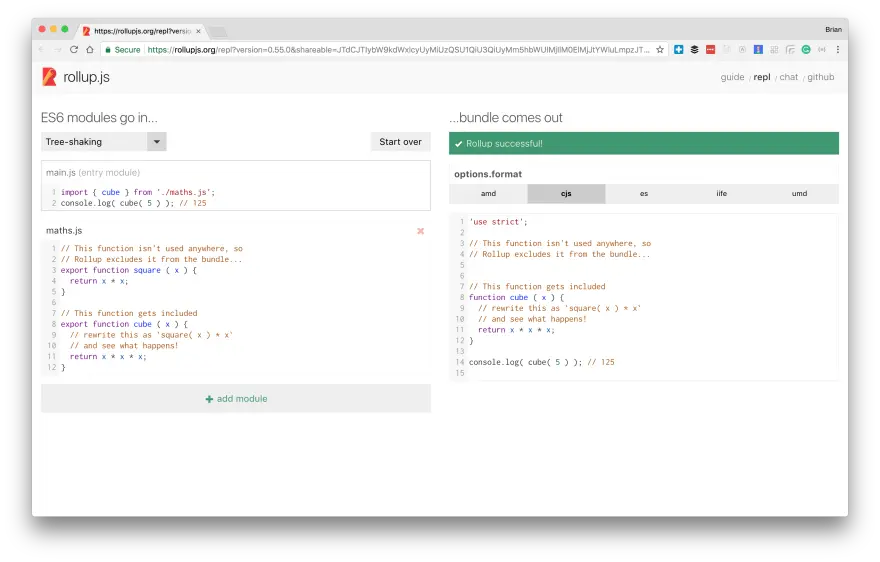Viewport: 880px width, 562px height.
Task: Open the repl link
Action: [x=762, y=77]
